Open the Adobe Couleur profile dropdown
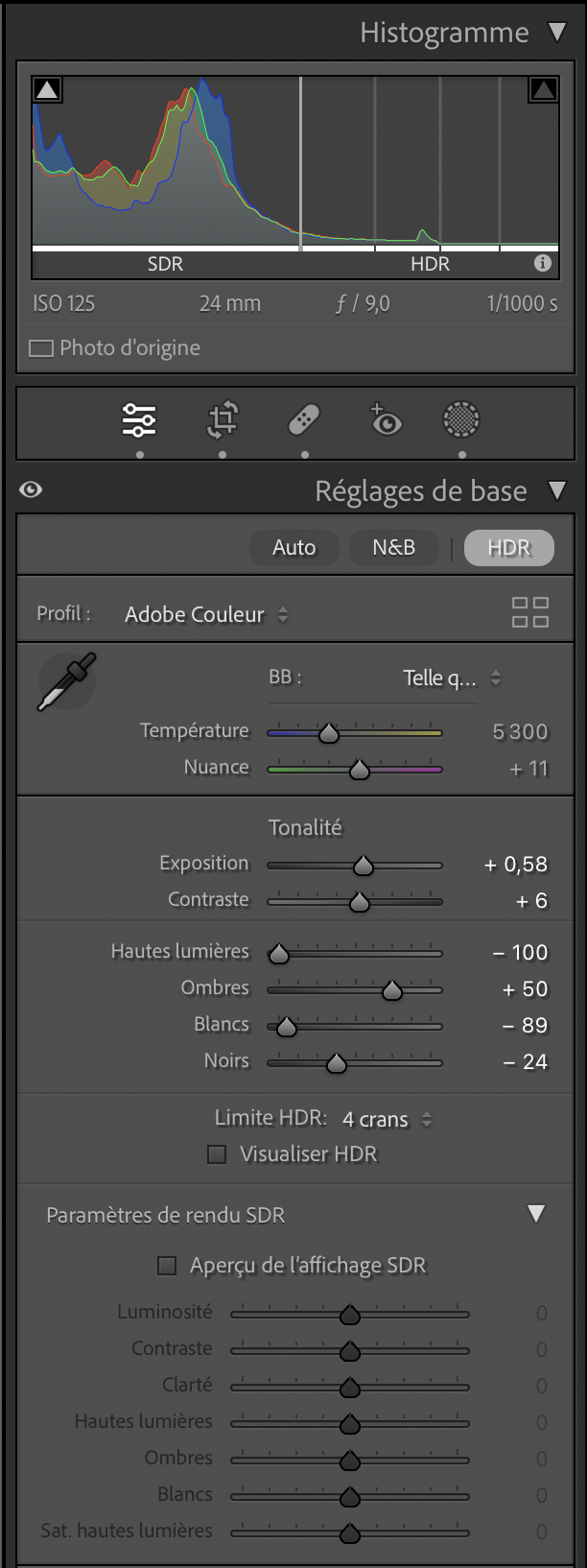This screenshot has width=587, height=1568. pyautogui.click(x=206, y=614)
